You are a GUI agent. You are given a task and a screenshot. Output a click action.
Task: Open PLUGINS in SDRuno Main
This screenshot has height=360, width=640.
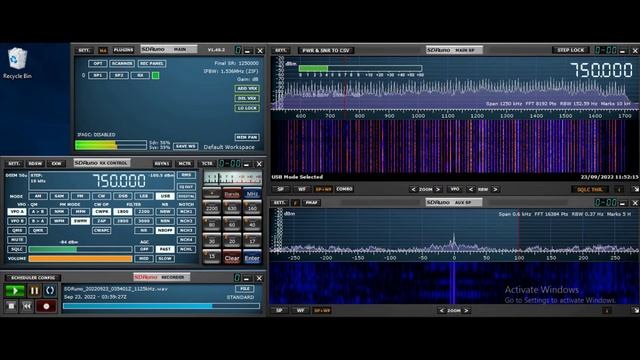point(123,50)
